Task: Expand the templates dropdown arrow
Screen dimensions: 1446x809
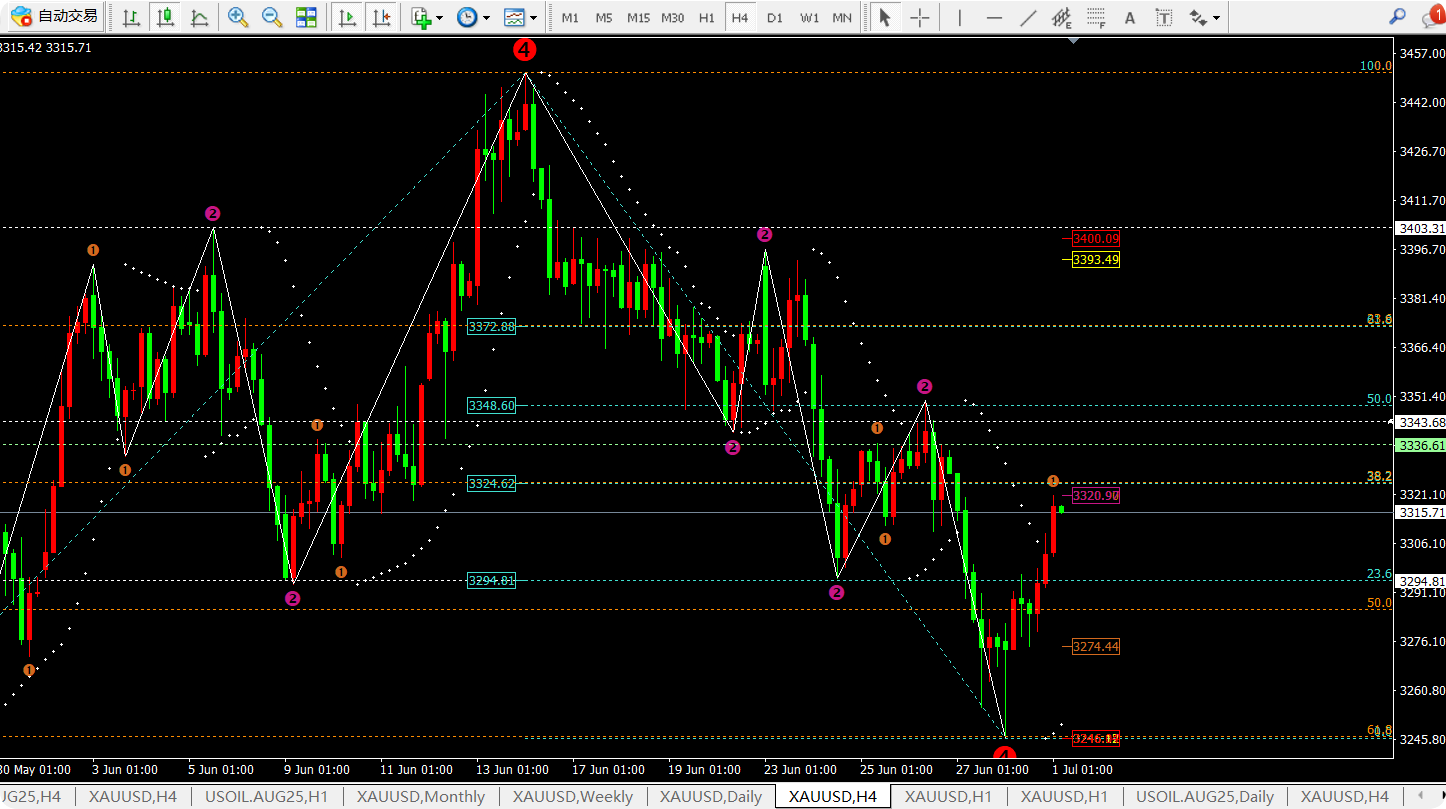Action: click(x=534, y=18)
